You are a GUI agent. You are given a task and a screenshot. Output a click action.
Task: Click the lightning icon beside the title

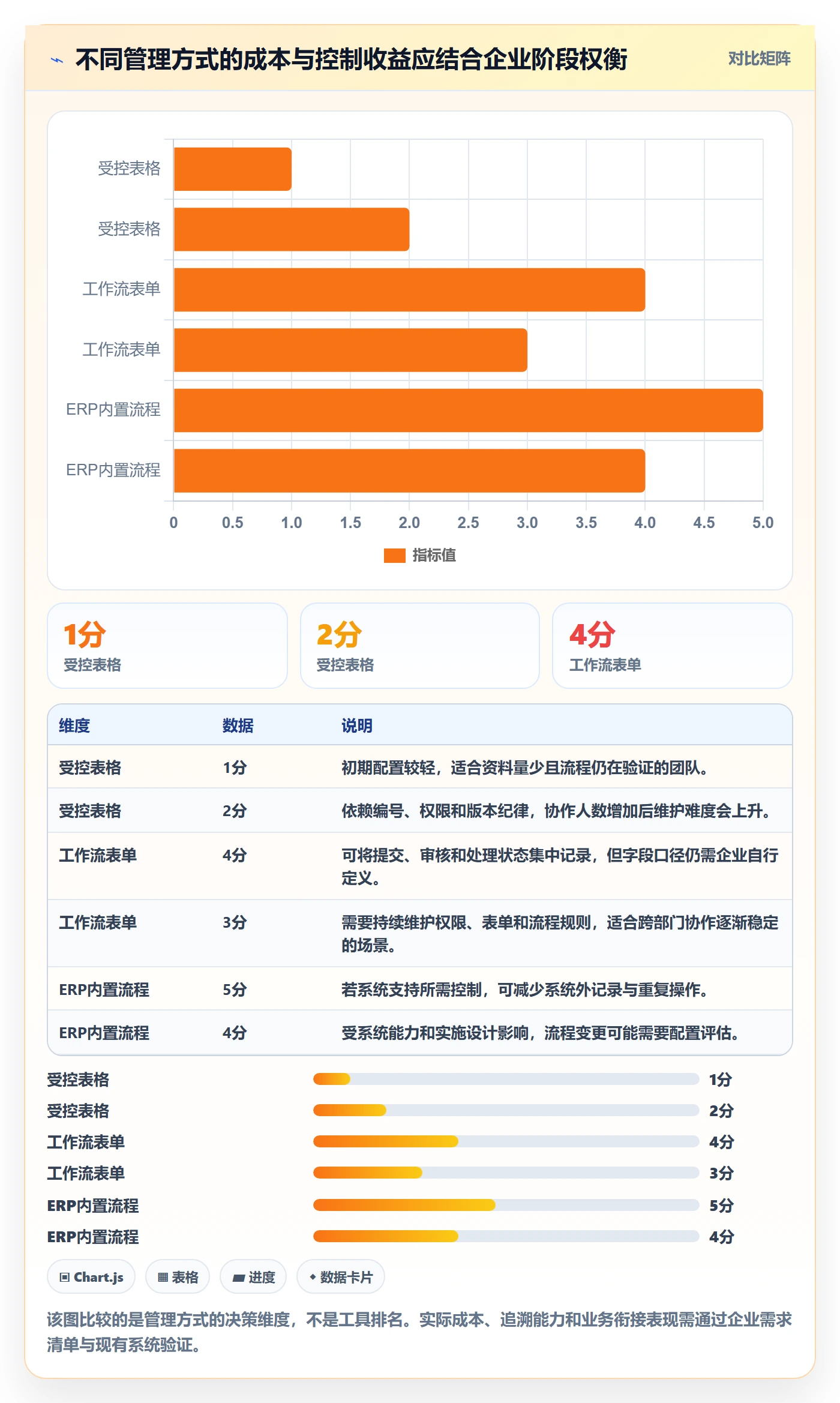pos(57,60)
